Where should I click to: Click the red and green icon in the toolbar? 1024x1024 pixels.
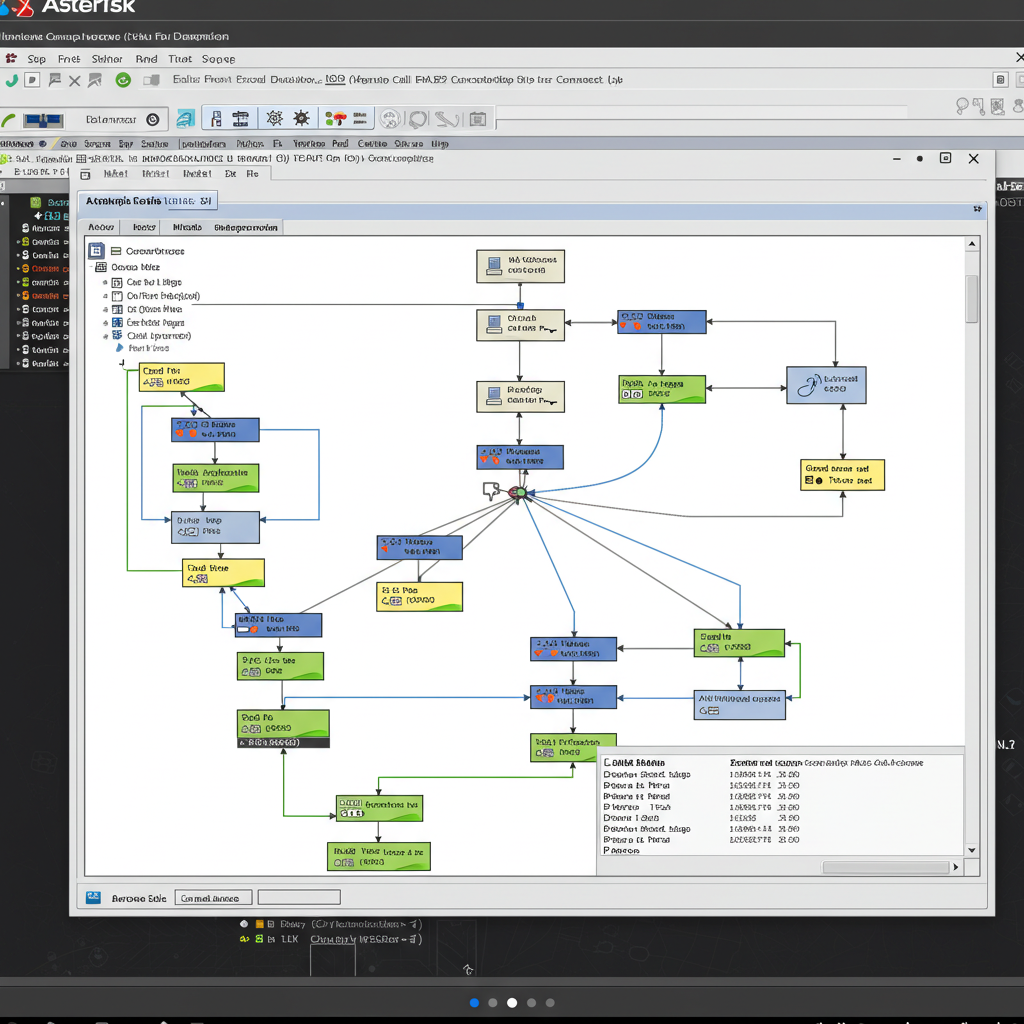pos(335,119)
